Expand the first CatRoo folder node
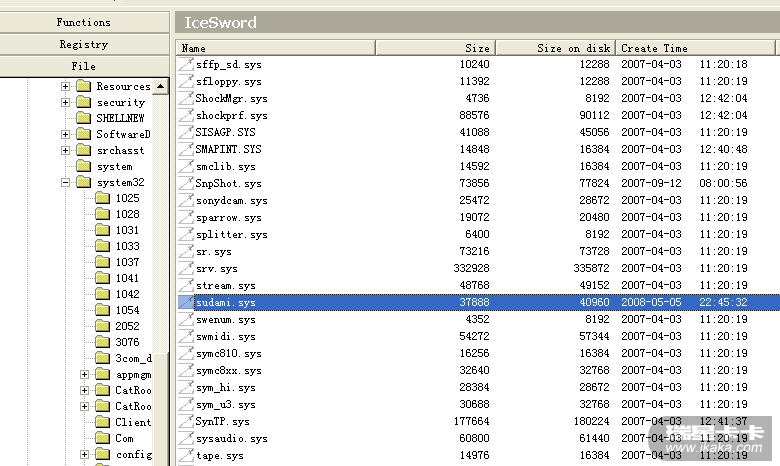Image resolution: width=780 pixels, height=466 pixels. click(x=84, y=390)
